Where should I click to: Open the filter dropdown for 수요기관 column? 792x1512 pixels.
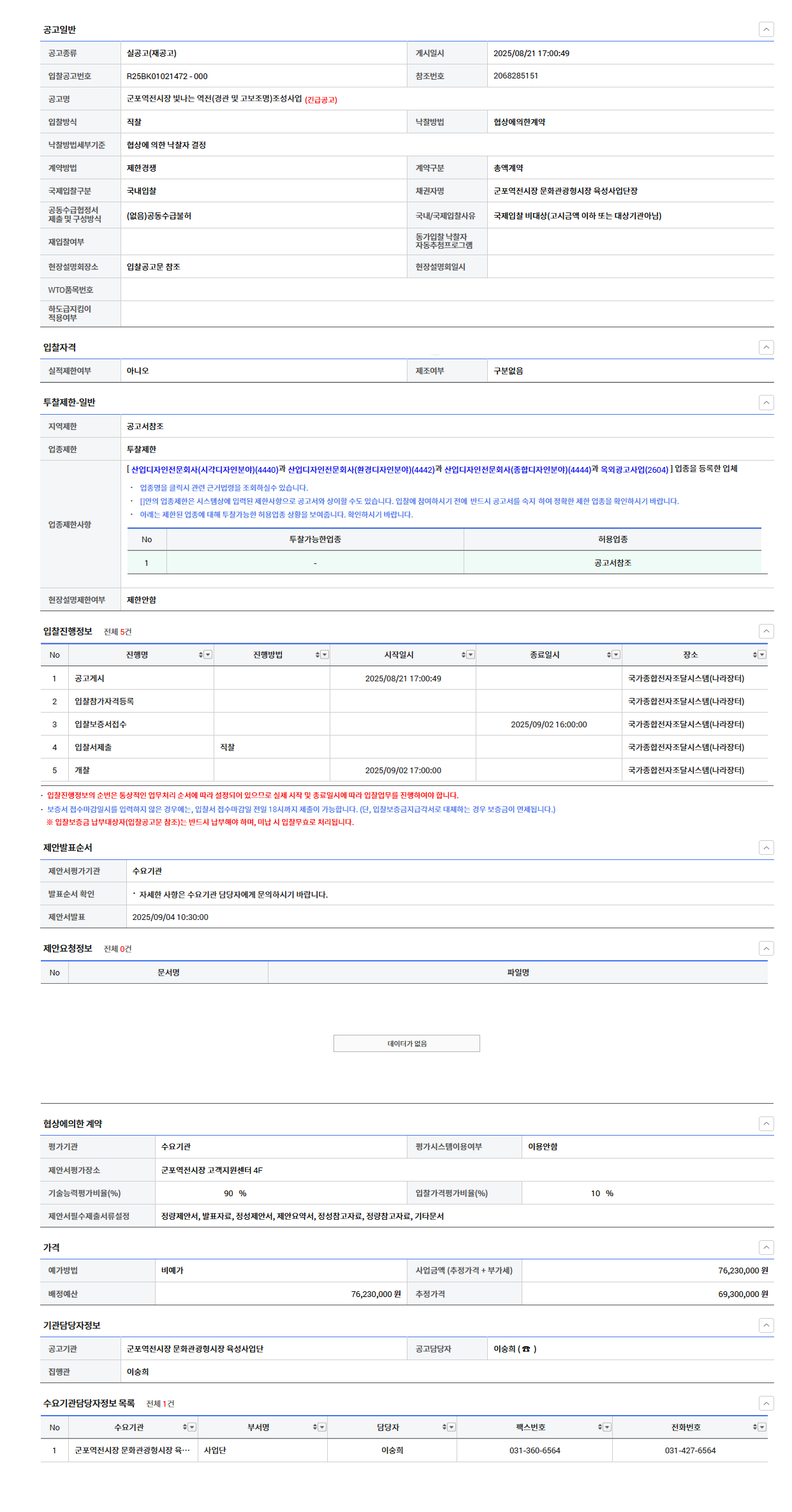click(193, 1427)
